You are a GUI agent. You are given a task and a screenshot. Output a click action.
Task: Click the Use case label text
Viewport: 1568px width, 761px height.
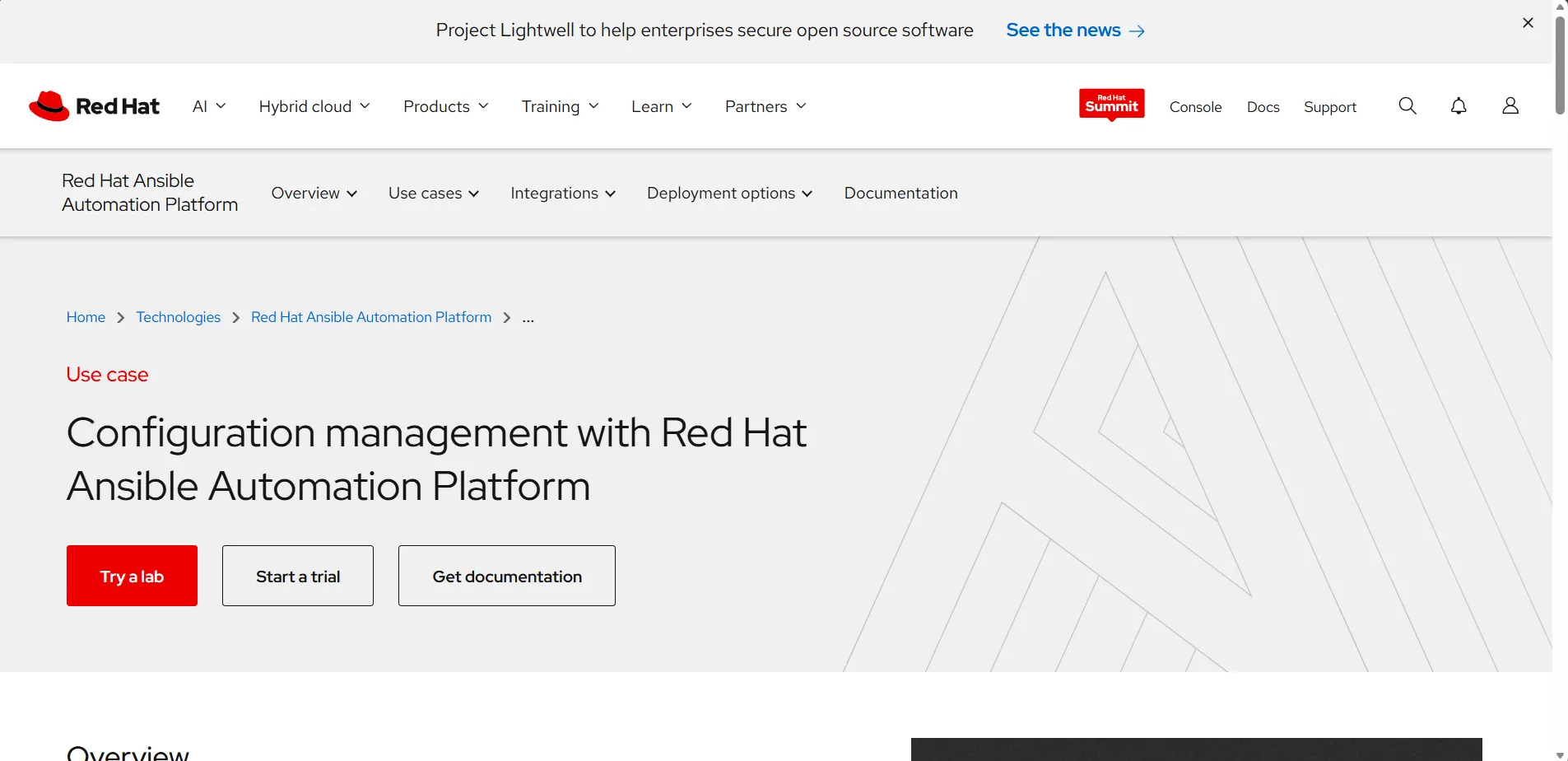(107, 375)
